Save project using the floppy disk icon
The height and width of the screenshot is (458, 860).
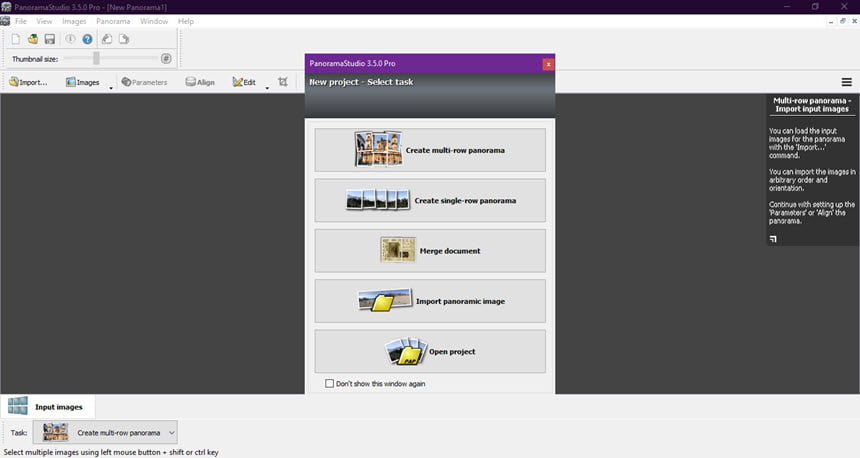coord(50,39)
